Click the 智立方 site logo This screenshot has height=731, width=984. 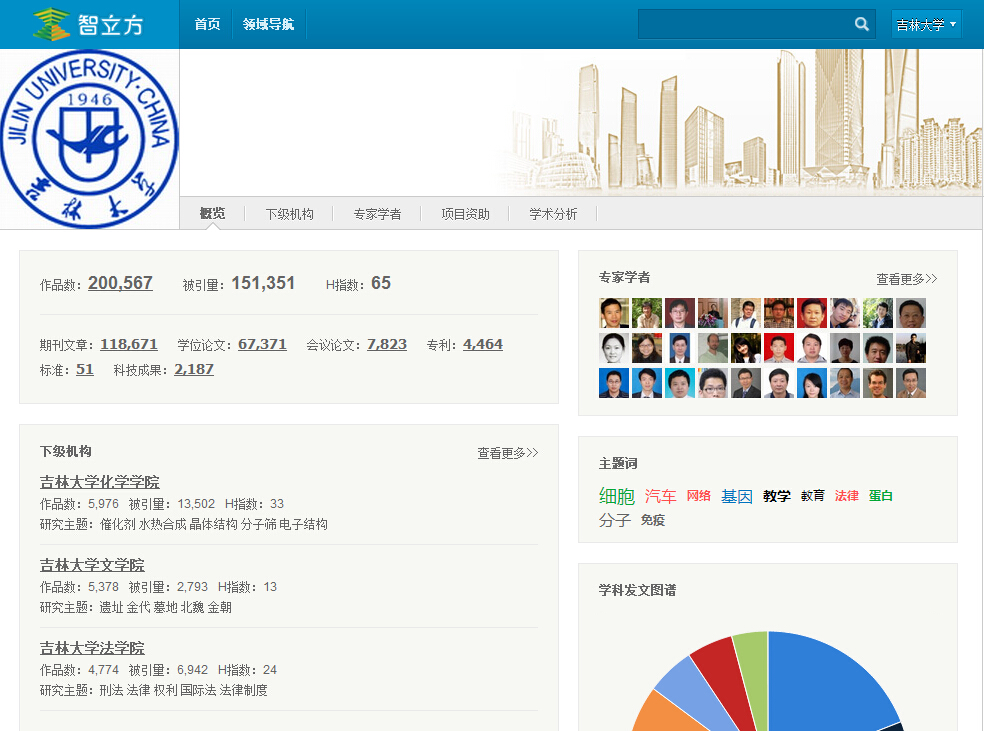pos(90,24)
